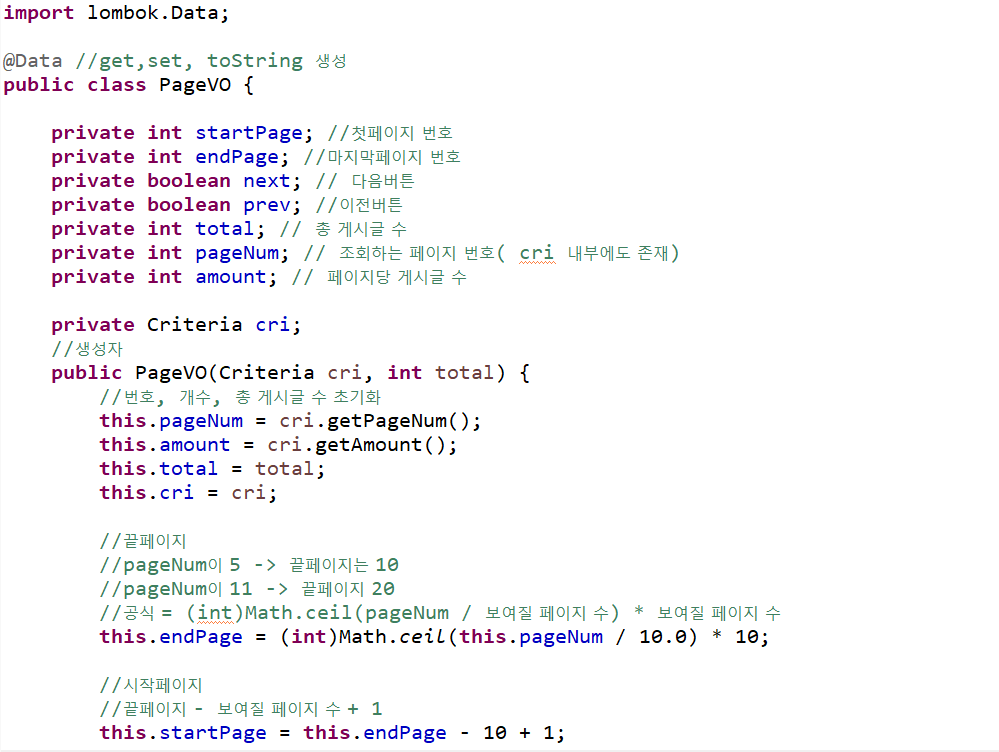Click the '//마지막페이지 번호' comment
This screenshot has width=999, height=752.
click(x=382, y=157)
